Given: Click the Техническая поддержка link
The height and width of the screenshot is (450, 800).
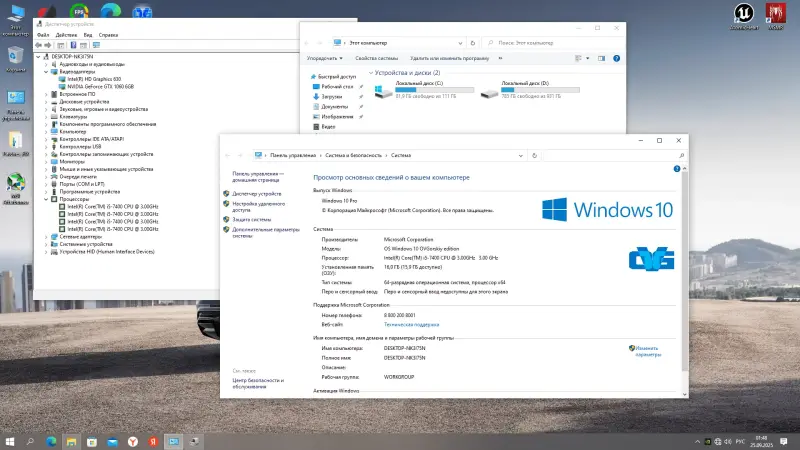Looking at the screenshot, I should pyautogui.click(x=413, y=324).
